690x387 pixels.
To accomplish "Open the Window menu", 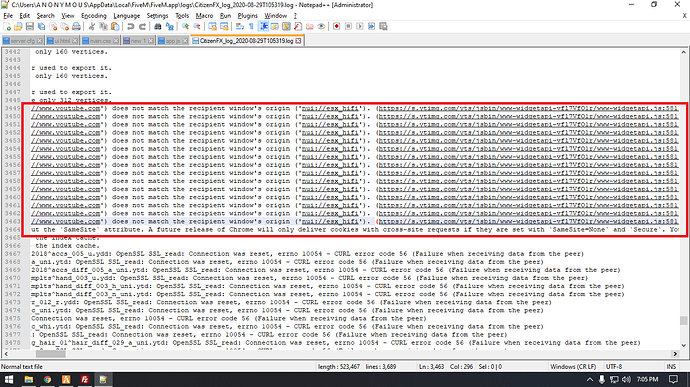I will click(x=275, y=15).
